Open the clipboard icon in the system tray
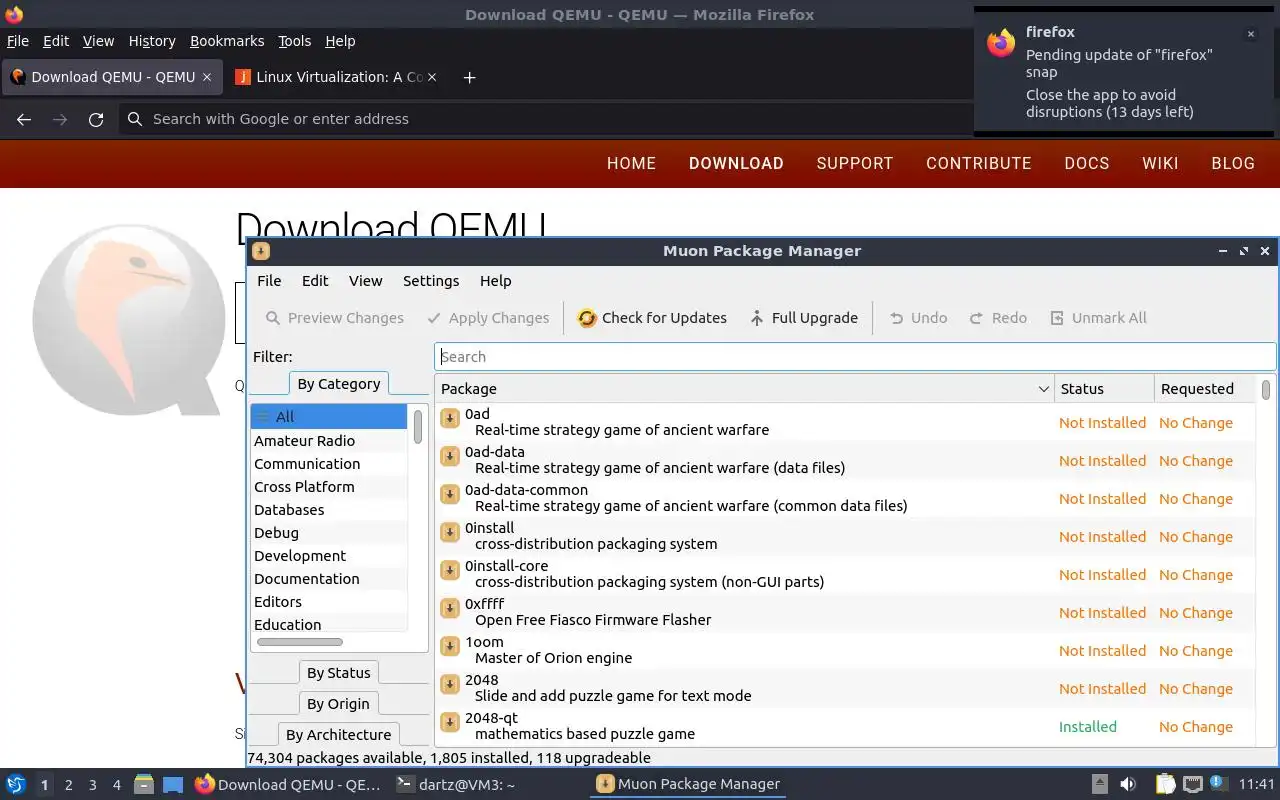This screenshot has width=1280, height=800. pos(1165,784)
